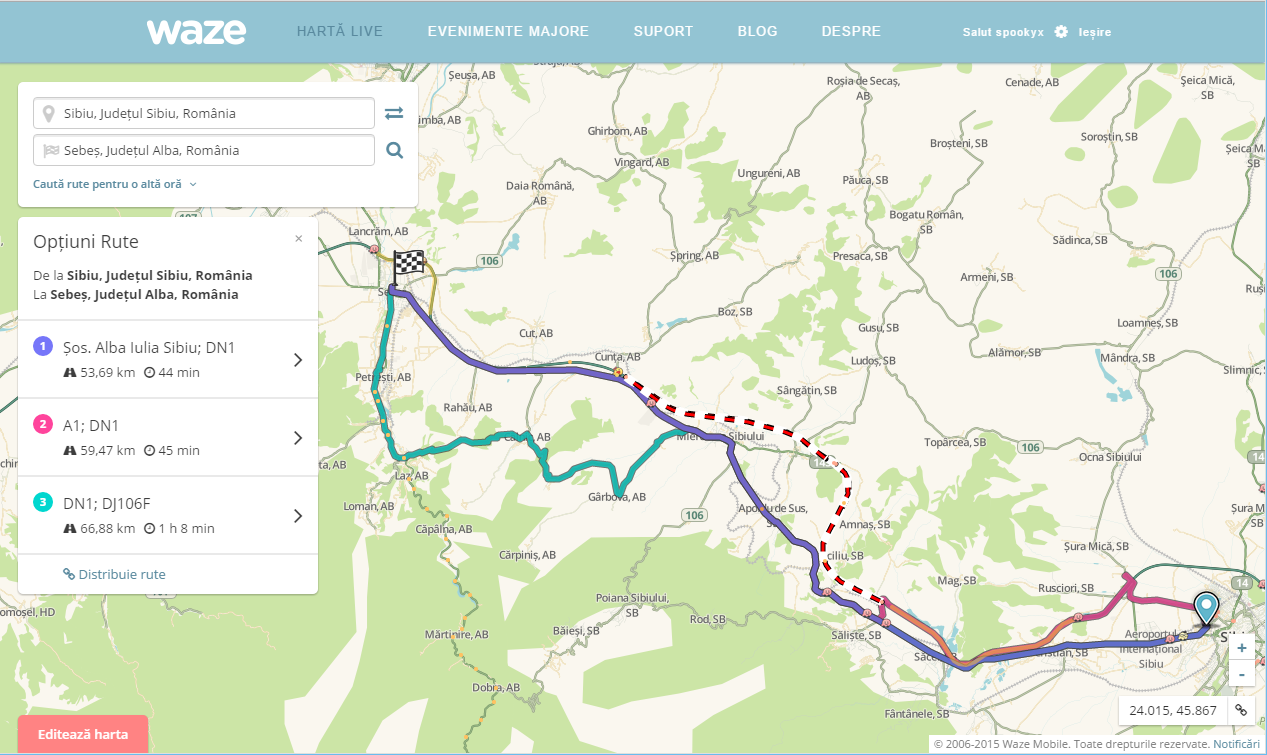Close the Opțiuni Rute panel
This screenshot has width=1267, height=755.
pyautogui.click(x=298, y=238)
